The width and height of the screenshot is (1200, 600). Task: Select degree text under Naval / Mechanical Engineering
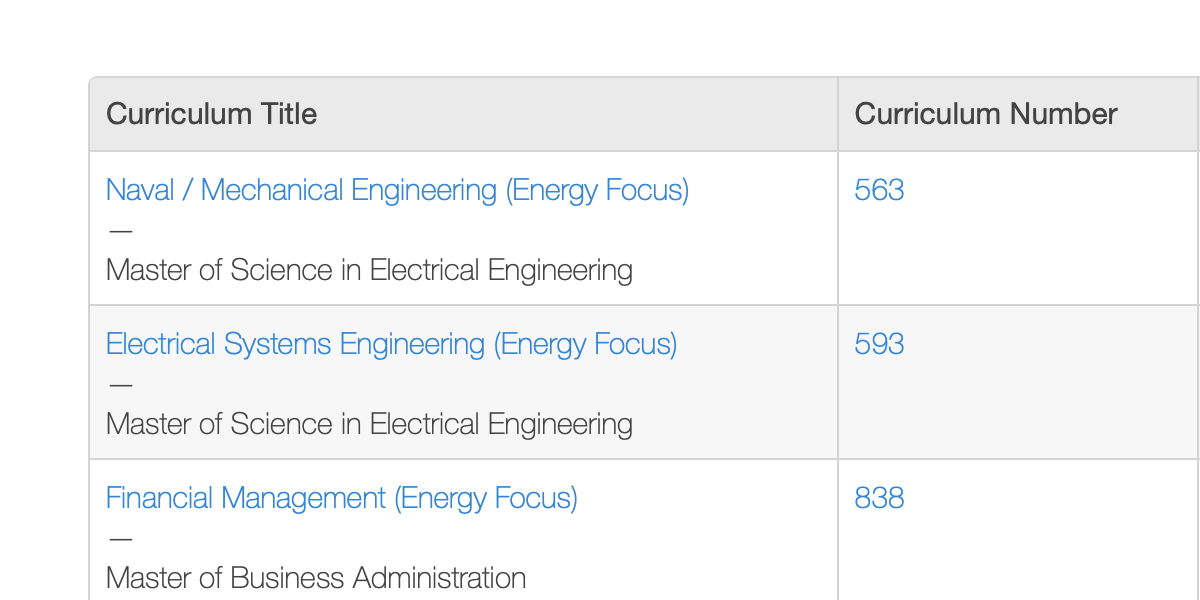point(369,270)
